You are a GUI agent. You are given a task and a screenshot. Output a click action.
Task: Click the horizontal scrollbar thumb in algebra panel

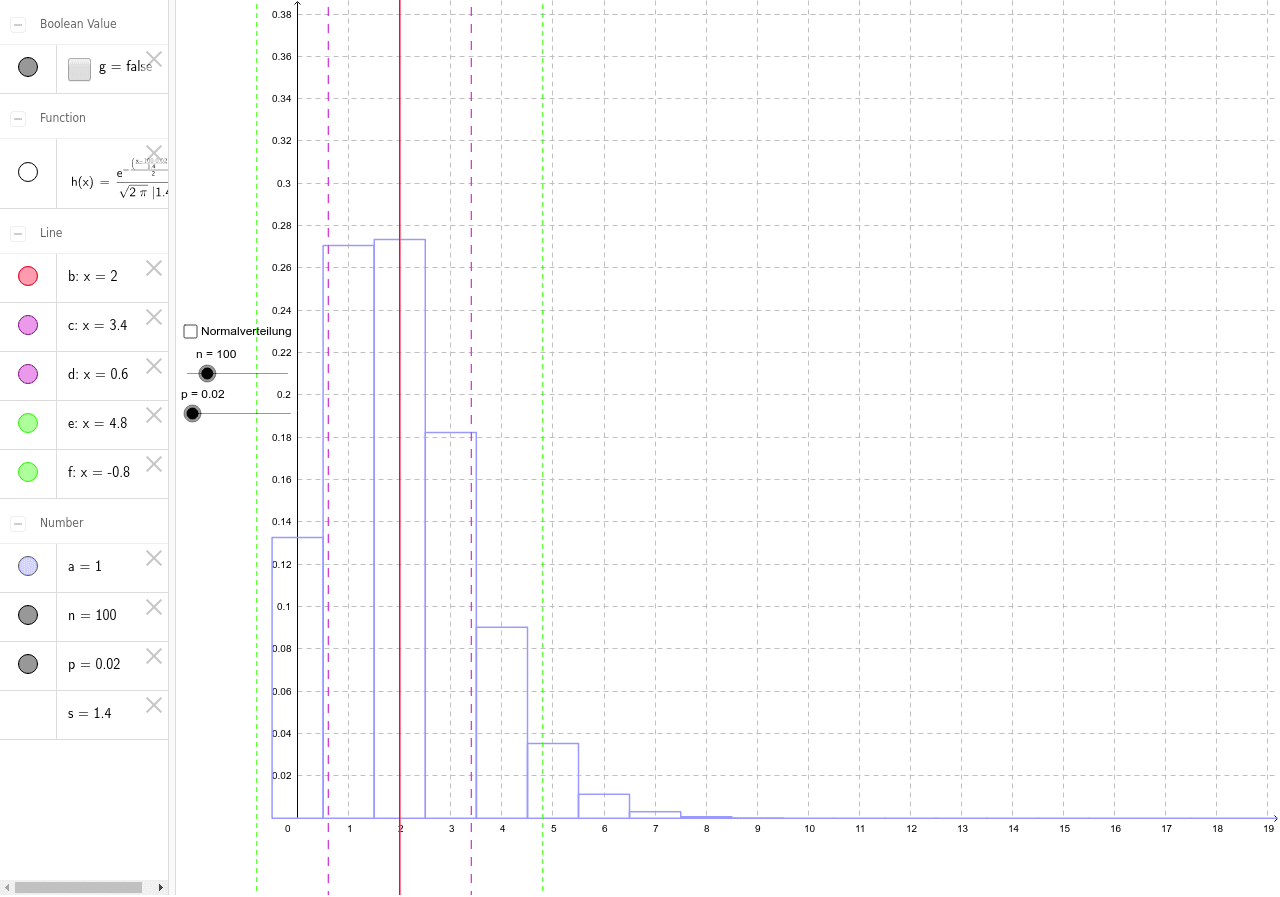coord(78,887)
